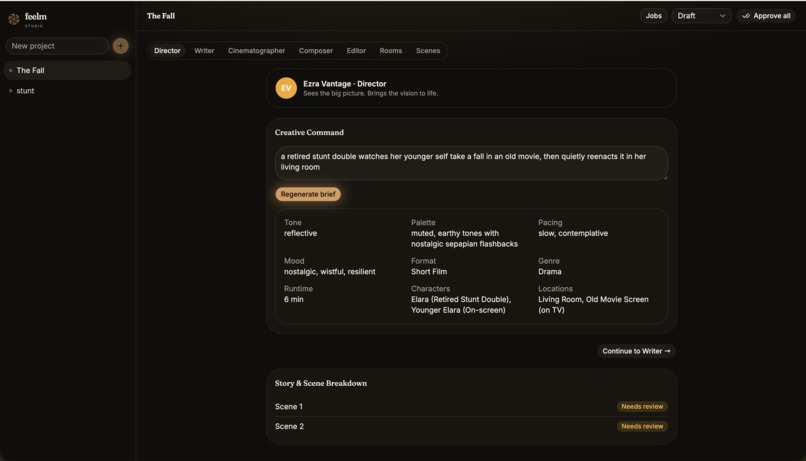
Task: Click Continue to Writer link
Action: point(636,351)
